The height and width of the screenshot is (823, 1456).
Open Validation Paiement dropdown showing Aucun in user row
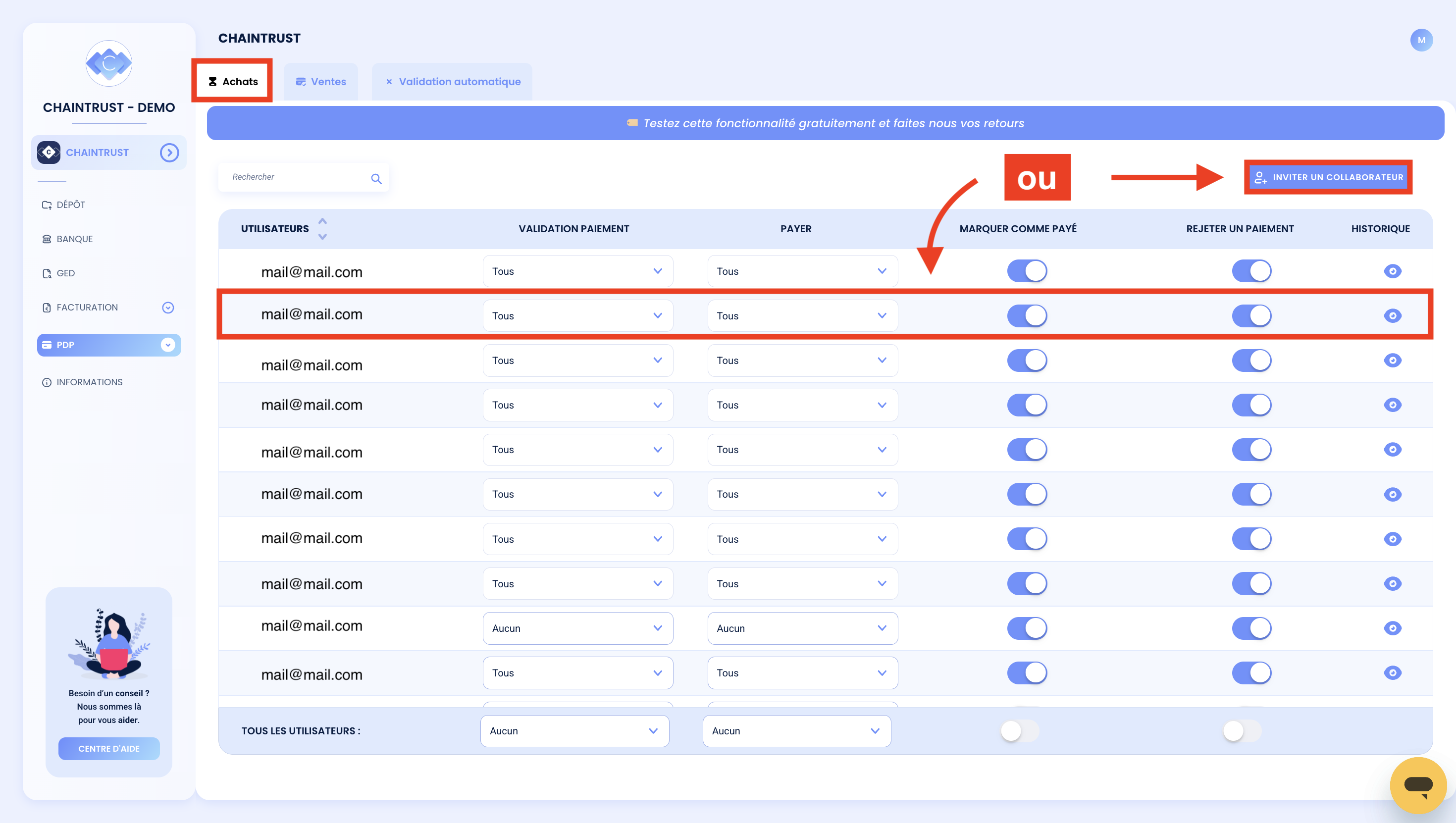pyautogui.click(x=577, y=628)
